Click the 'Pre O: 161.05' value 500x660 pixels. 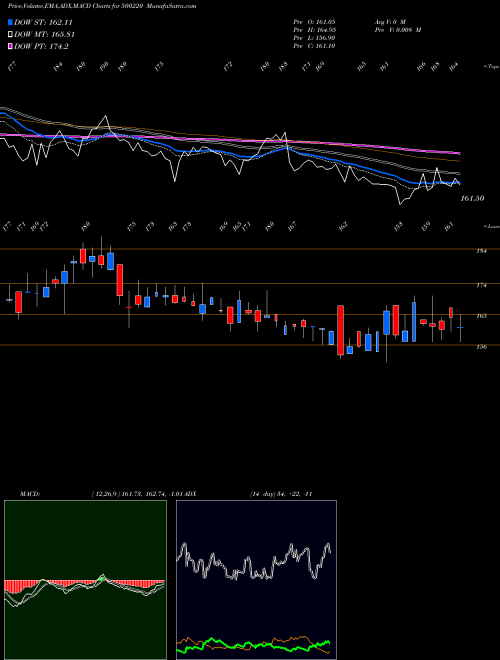pos(314,21)
